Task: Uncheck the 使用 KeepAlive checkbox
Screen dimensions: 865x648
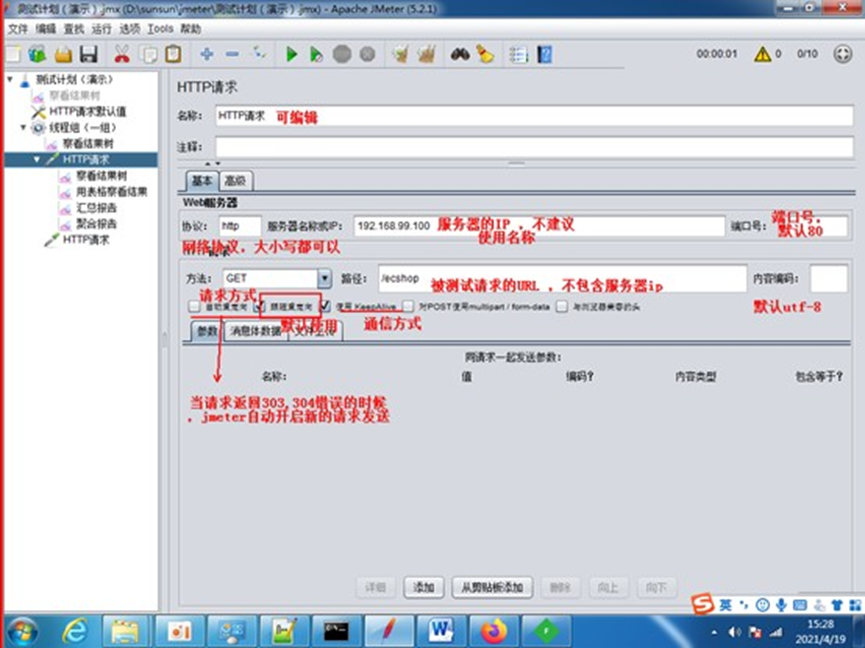Action: pyautogui.click(x=325, y=306)
